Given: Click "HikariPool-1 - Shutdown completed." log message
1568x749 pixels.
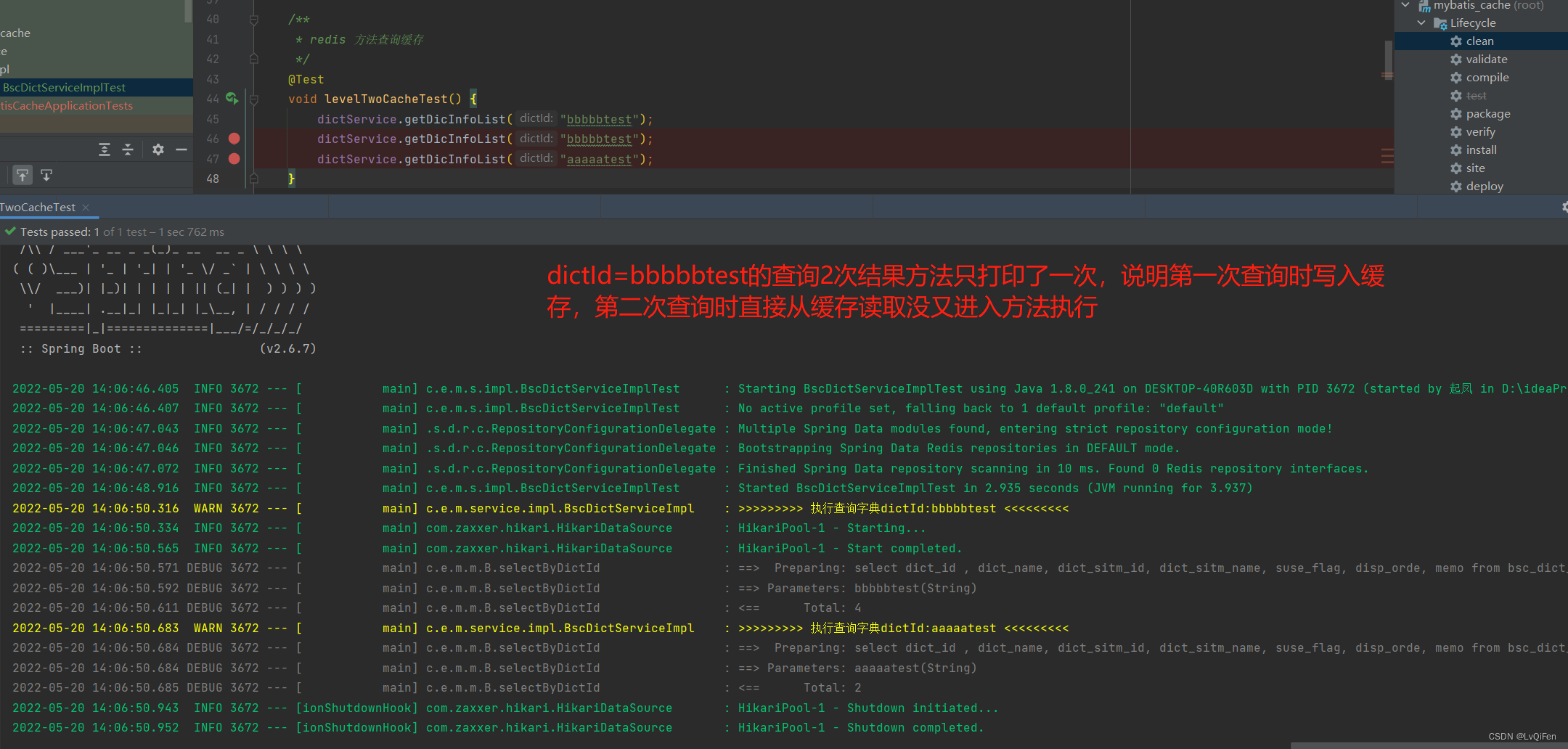Looking at the screenshot, I should tap(861, 727).
